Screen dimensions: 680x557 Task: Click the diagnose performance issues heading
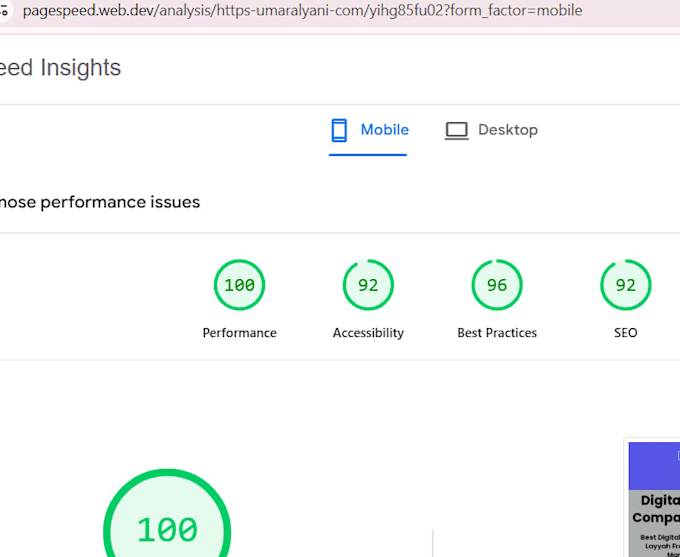100,202
